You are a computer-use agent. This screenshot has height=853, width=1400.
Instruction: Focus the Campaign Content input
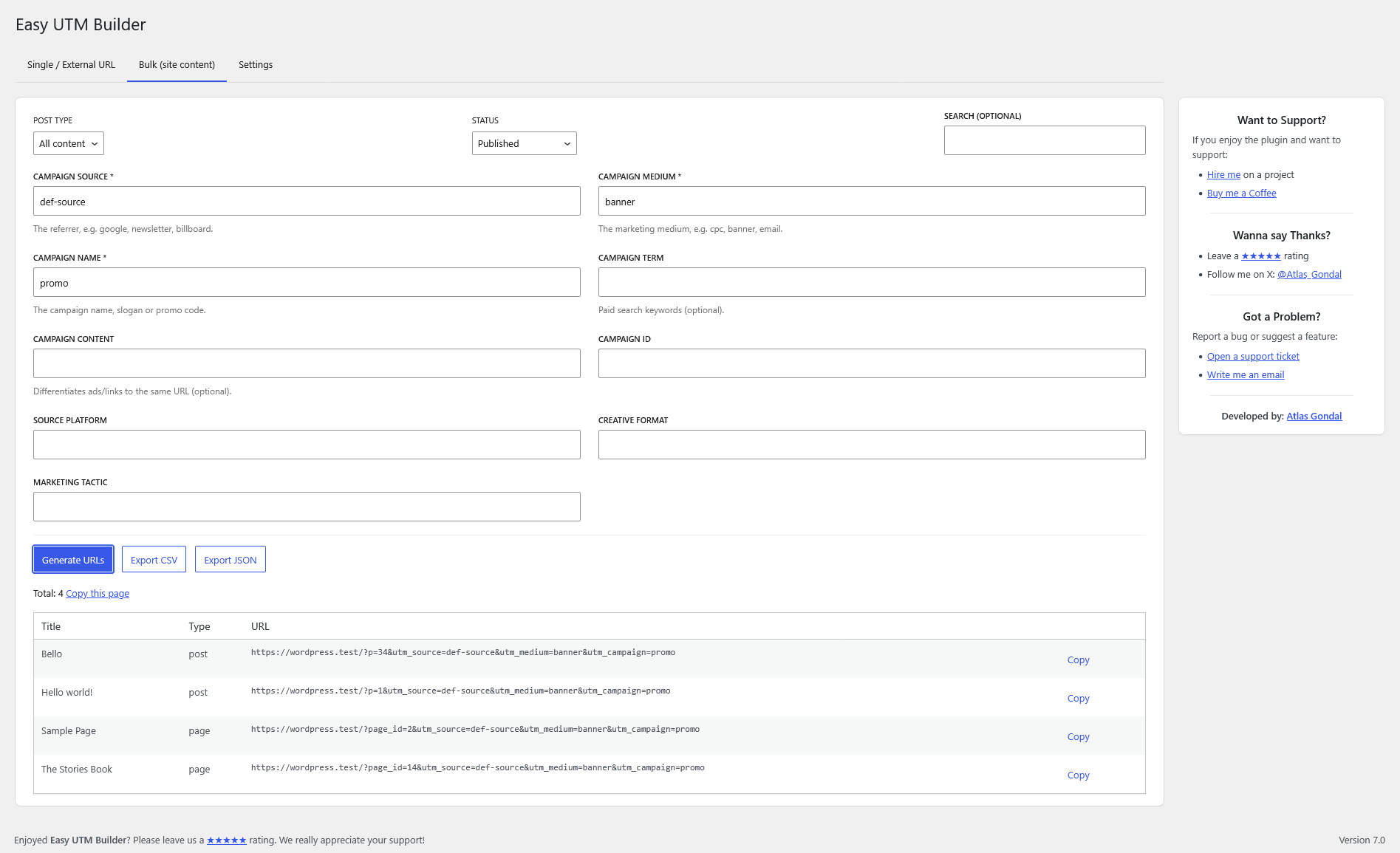pos(307,363)
